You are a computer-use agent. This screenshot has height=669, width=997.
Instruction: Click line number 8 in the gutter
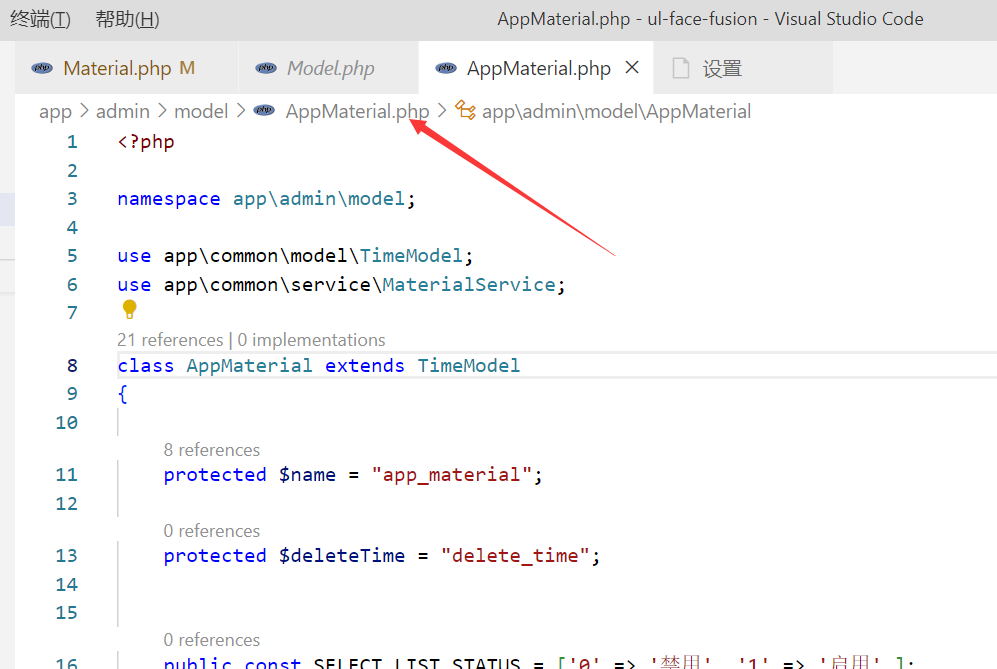[x=72, y=366]
